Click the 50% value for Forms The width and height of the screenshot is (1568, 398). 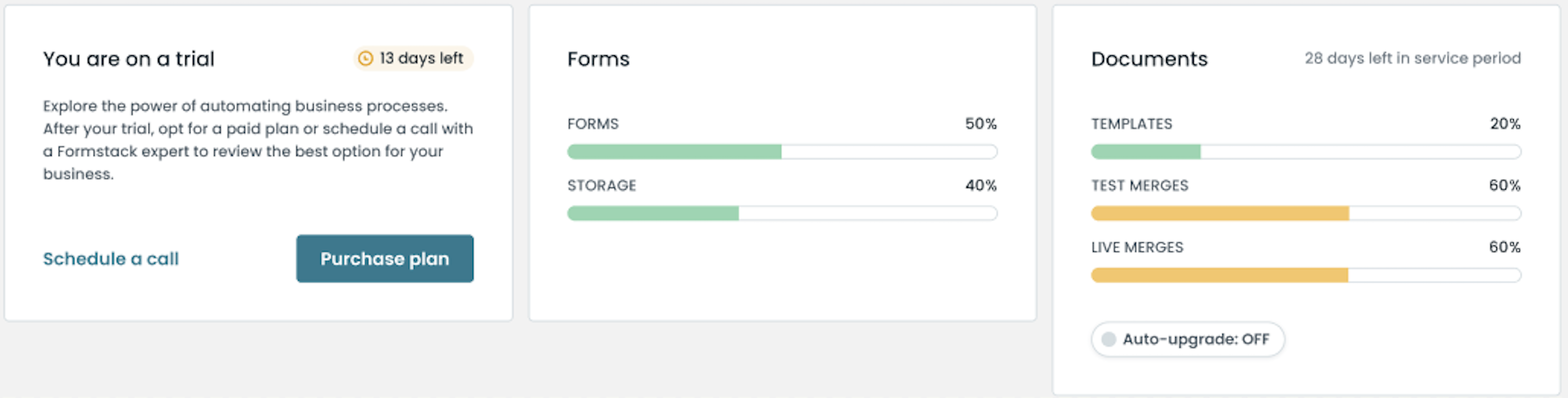(981, 124)
